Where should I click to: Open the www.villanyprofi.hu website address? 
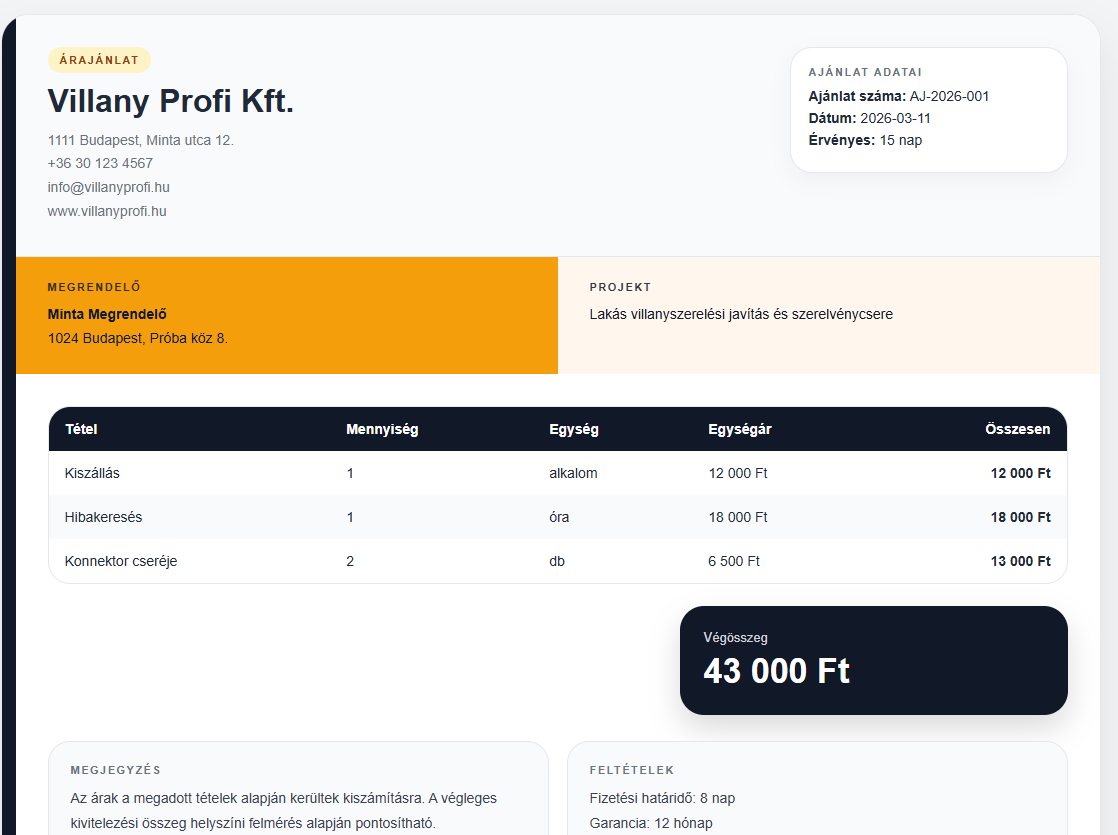click(x=107, y=211)
